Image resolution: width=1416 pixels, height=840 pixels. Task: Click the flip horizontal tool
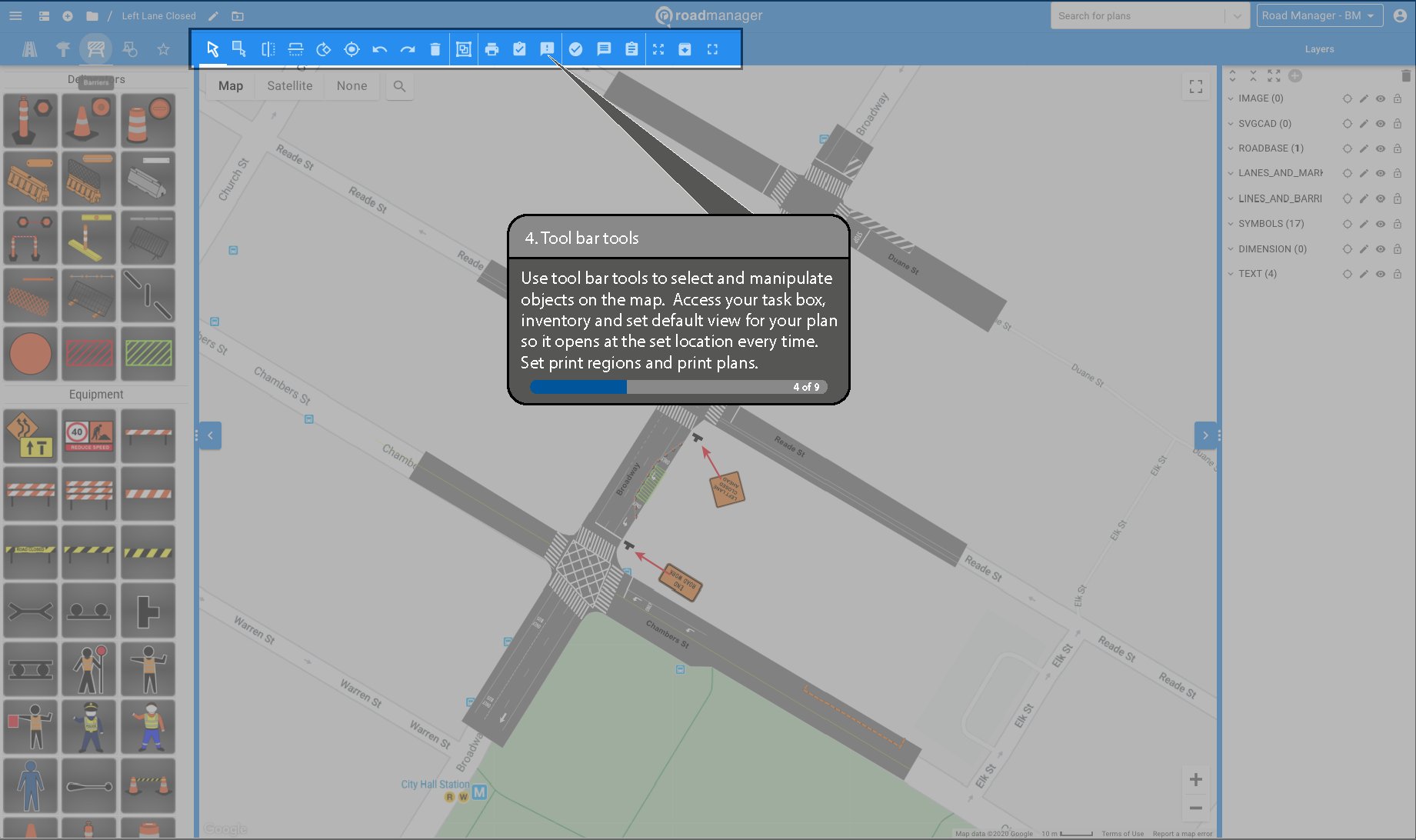268,49
